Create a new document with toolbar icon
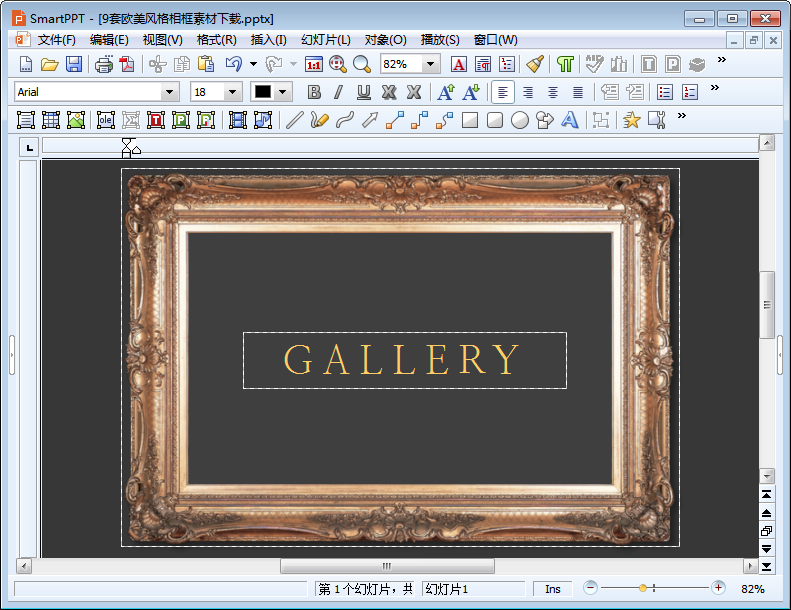The width and height of the screenshot is (791, 610). click(26, 64)
